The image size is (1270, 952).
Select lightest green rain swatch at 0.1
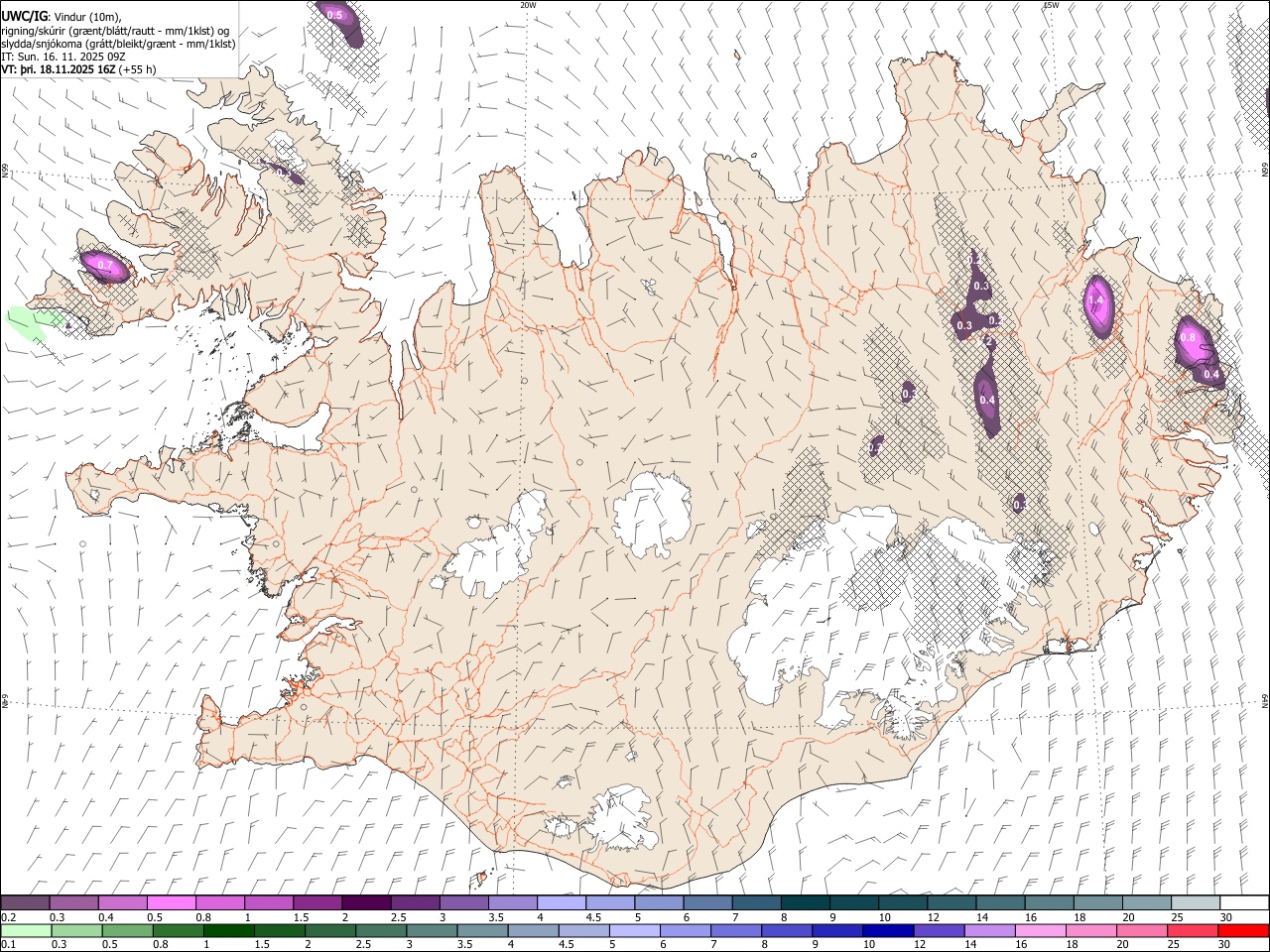(26, 930)
